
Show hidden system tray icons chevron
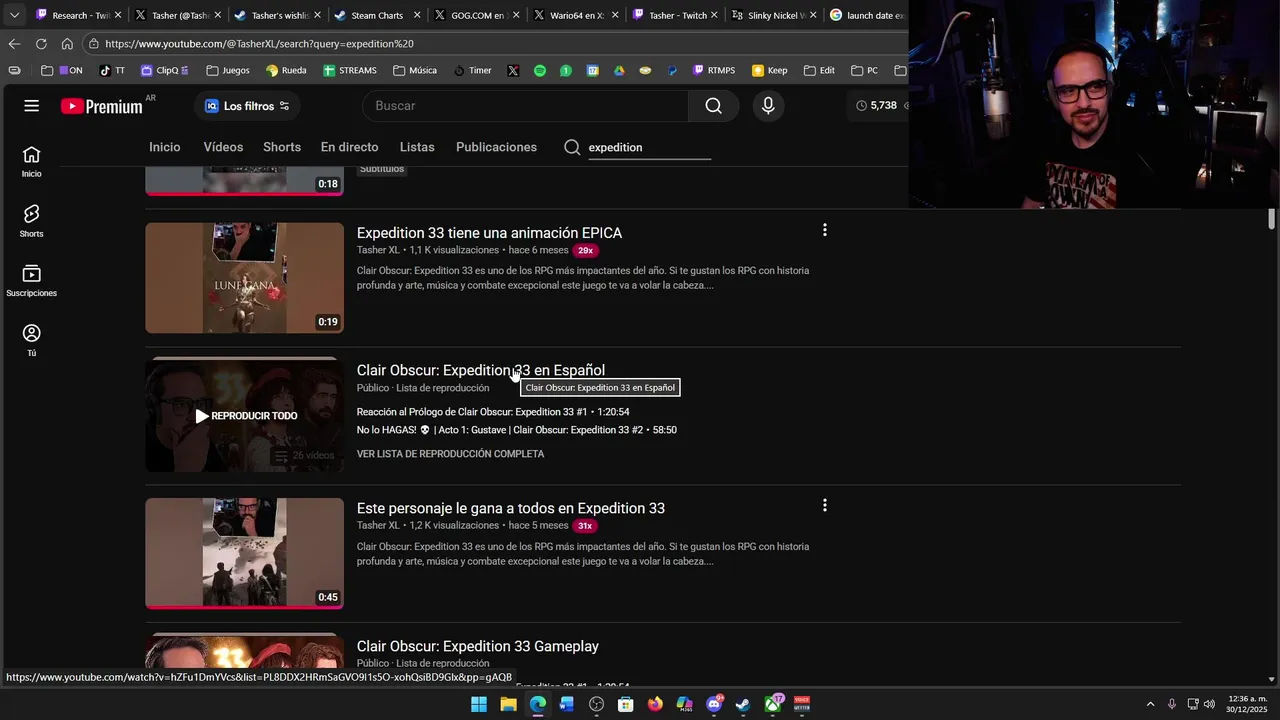[1150, 704]
